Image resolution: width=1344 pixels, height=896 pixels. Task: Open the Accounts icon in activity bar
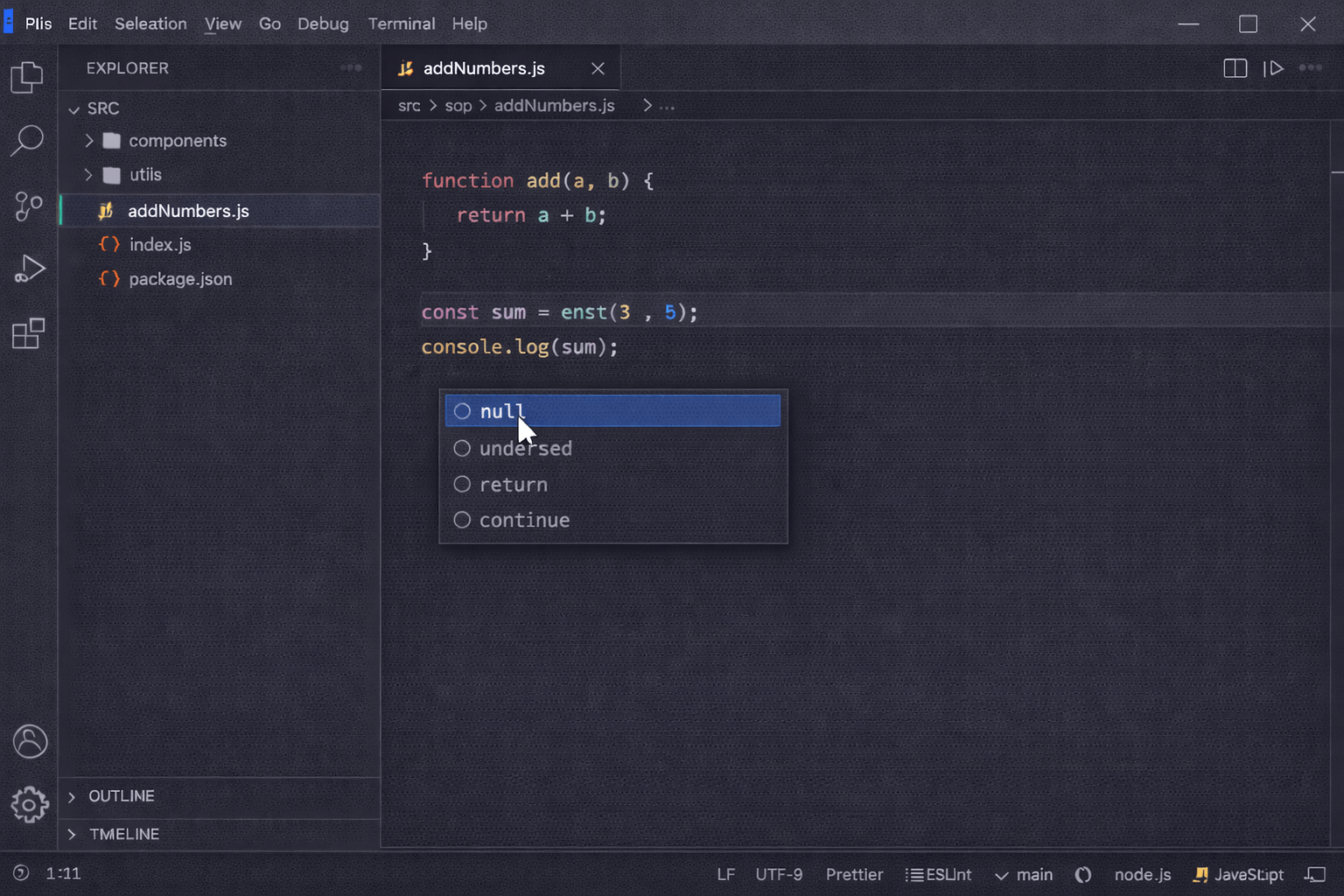click(30, 741)
